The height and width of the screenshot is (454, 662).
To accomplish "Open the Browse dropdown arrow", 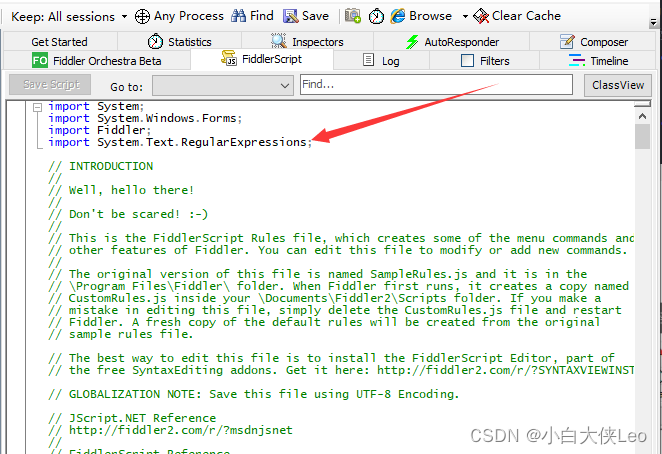I will (465, 16).
